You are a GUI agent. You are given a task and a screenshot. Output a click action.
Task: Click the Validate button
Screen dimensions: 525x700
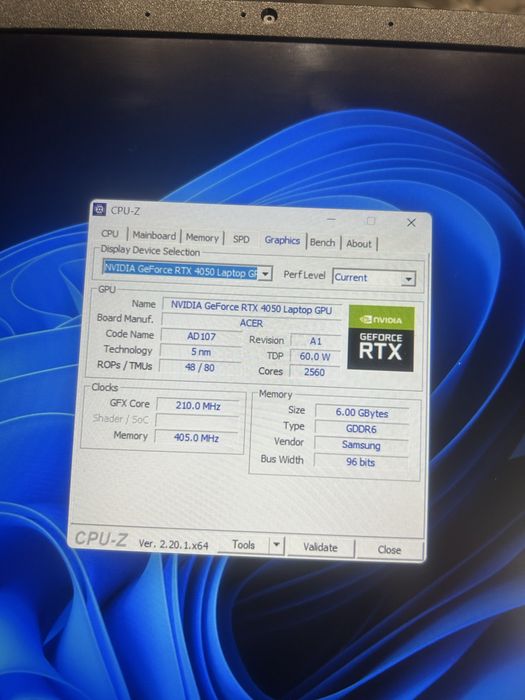point(321,547)
